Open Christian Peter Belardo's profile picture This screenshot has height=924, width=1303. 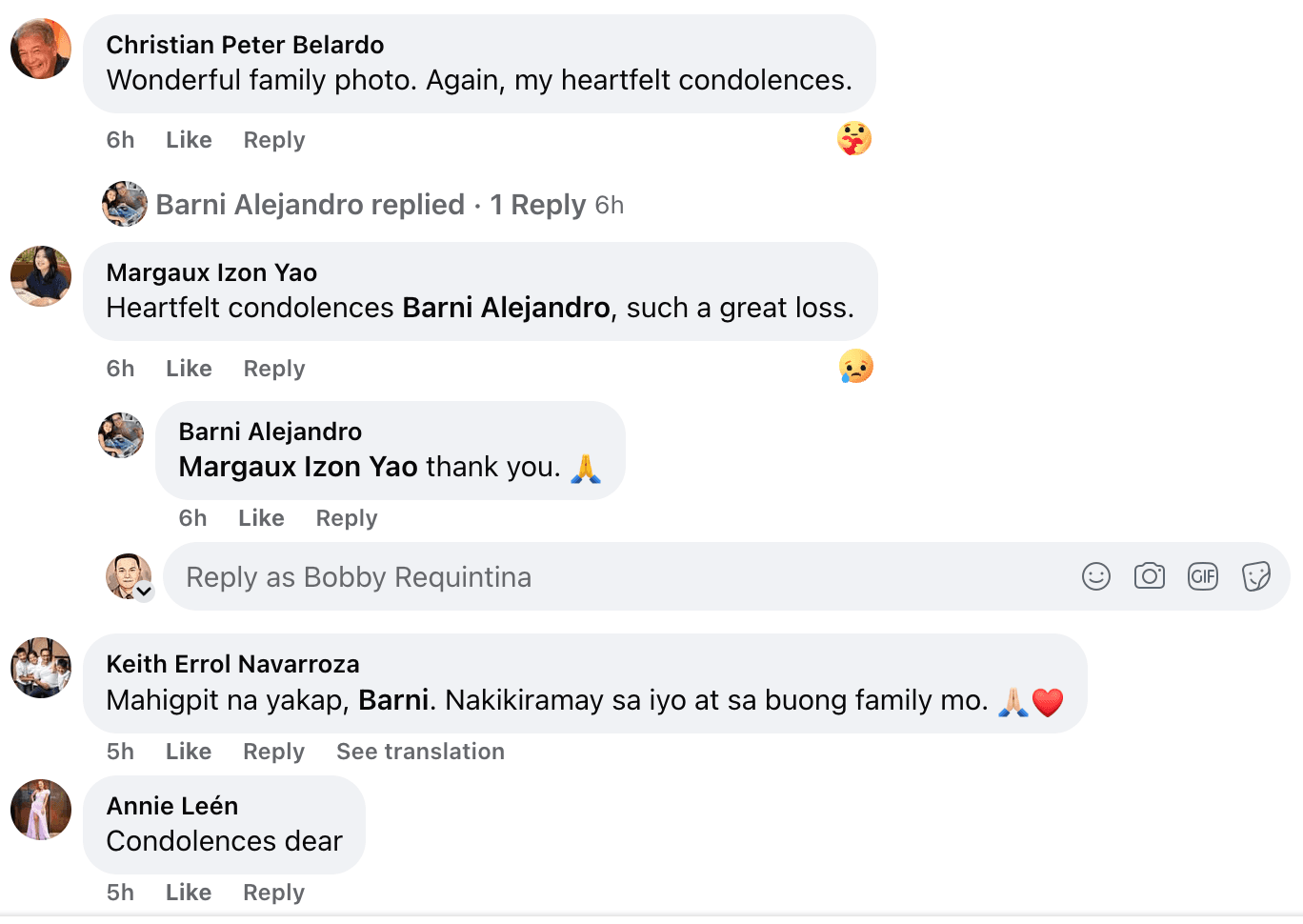(x=41, y=49)
